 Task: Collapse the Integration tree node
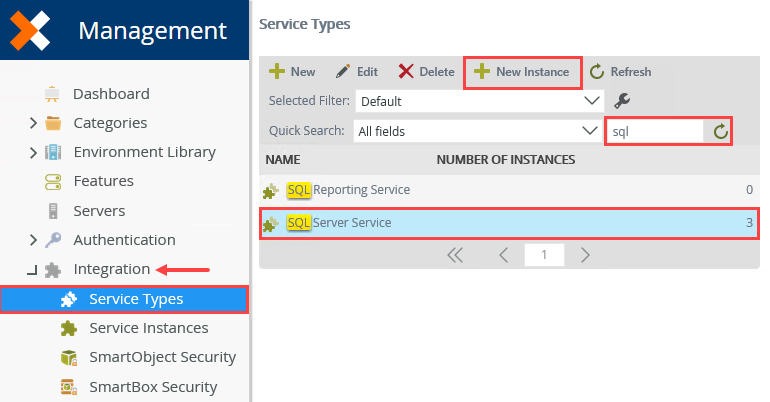(32, 270)
